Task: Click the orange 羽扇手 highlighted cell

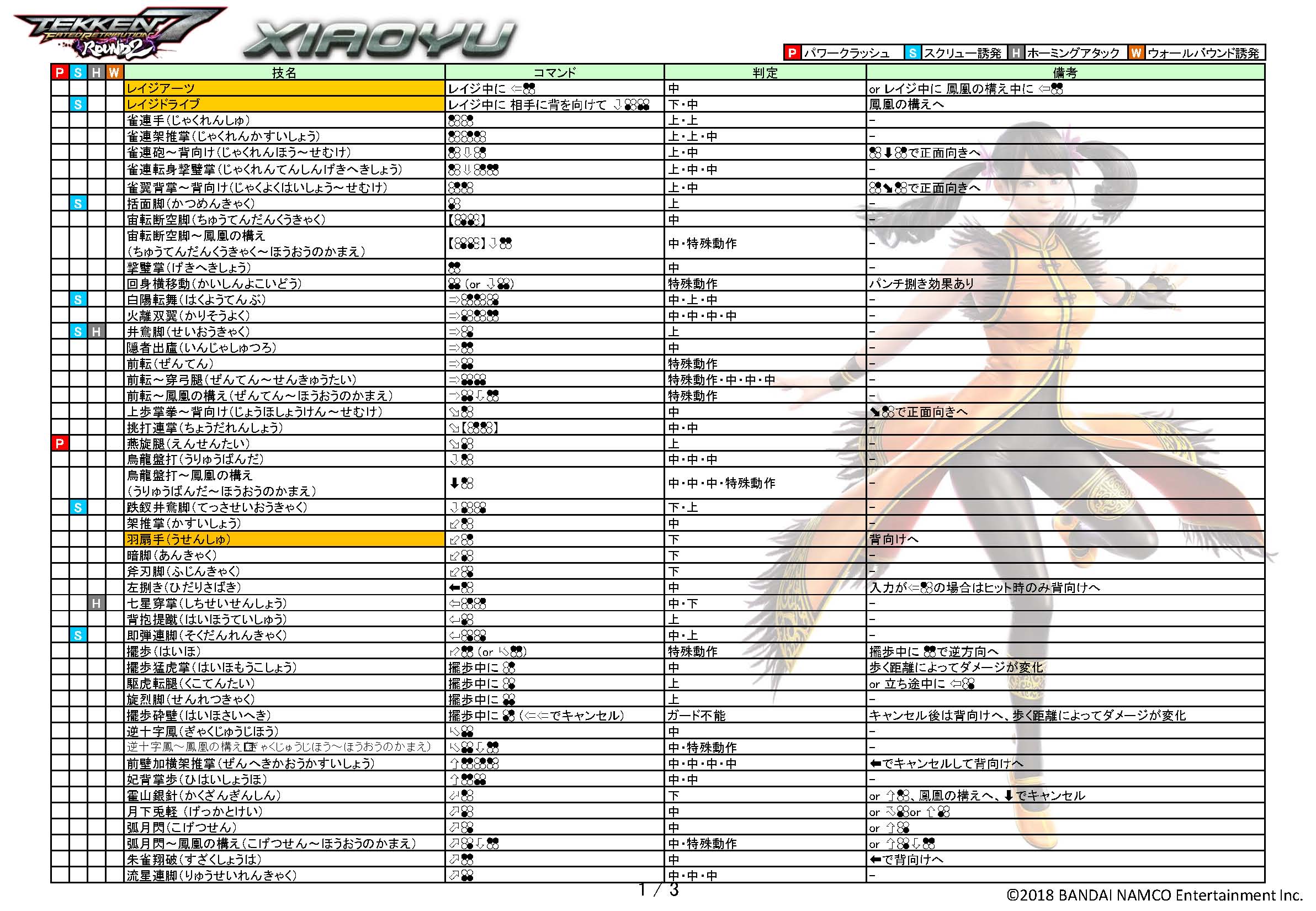Action: tap(284, 539)
